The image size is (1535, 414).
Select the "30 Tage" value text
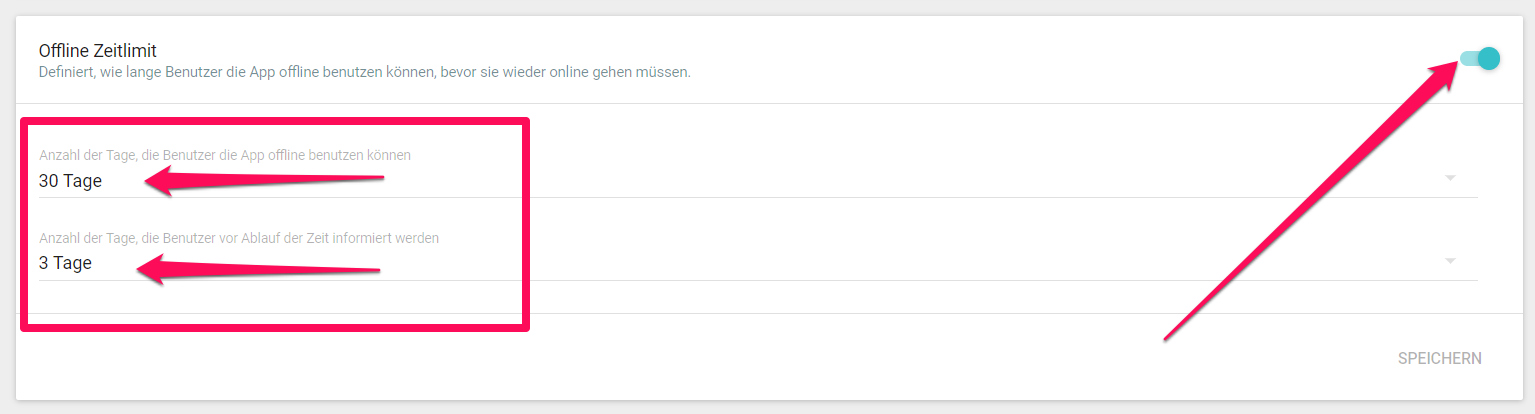(x=70, y=181)
